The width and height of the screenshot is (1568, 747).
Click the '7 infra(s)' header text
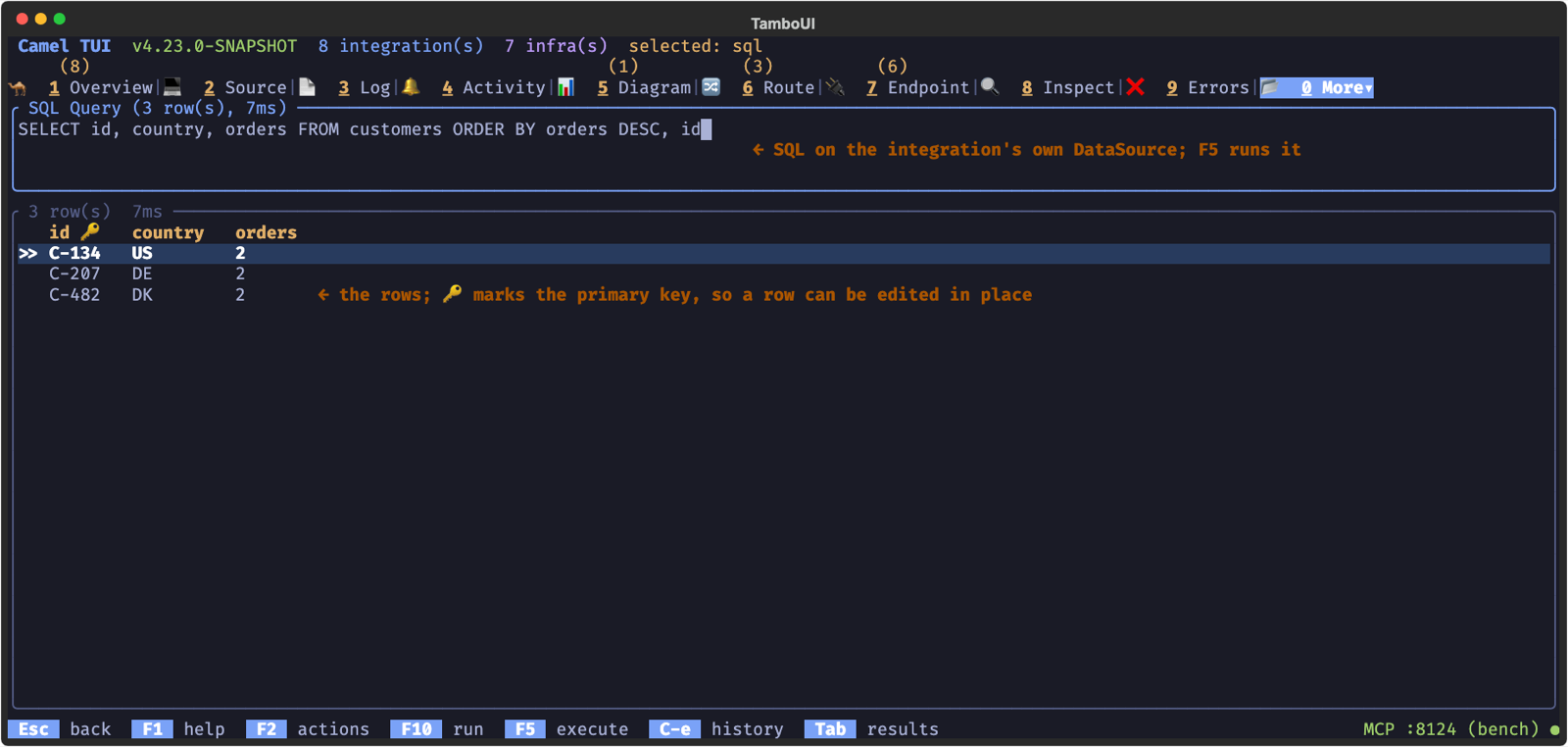click(556, 46)
